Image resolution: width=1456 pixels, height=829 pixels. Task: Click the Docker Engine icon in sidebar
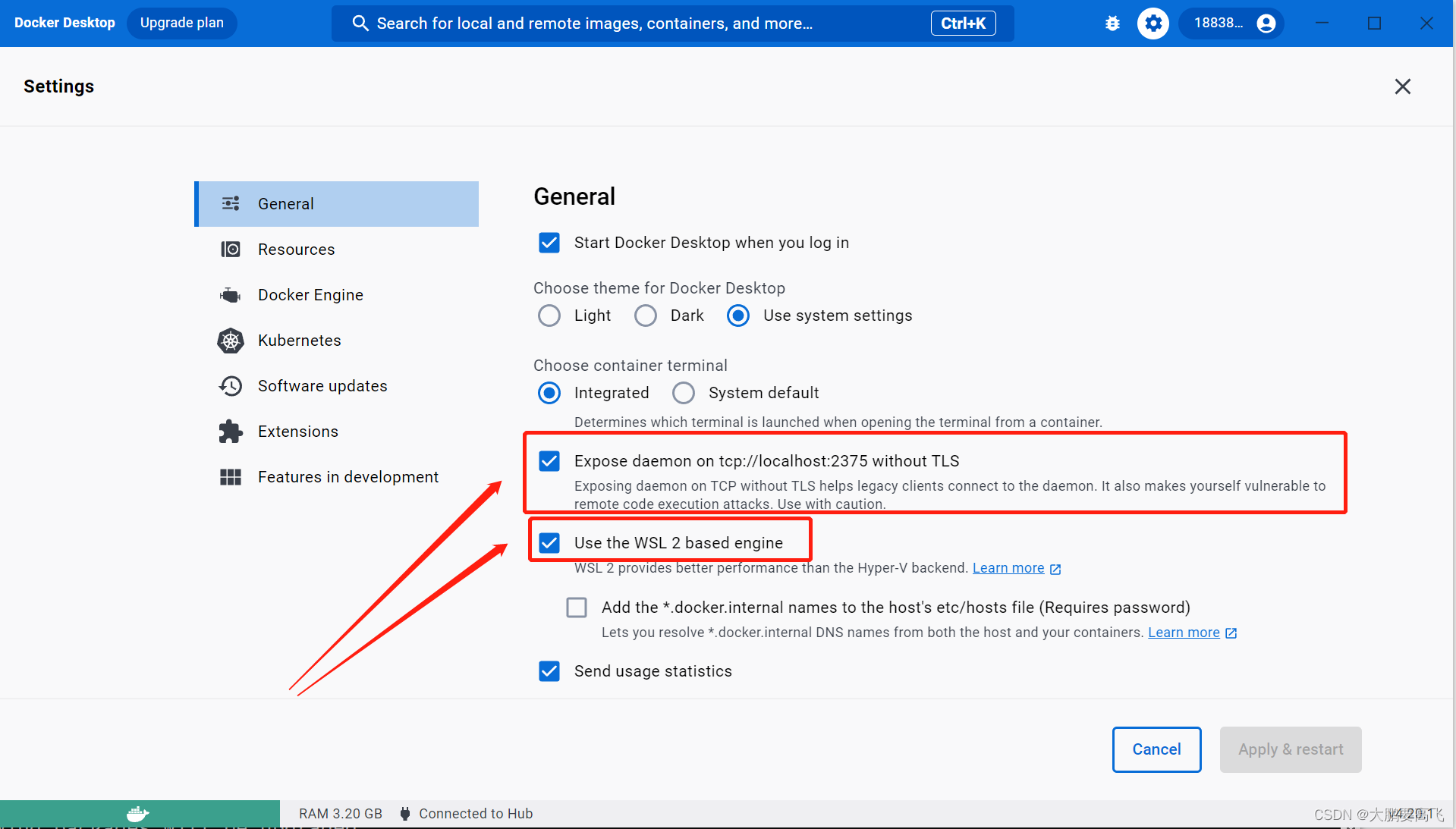click(x=231, y=294)
